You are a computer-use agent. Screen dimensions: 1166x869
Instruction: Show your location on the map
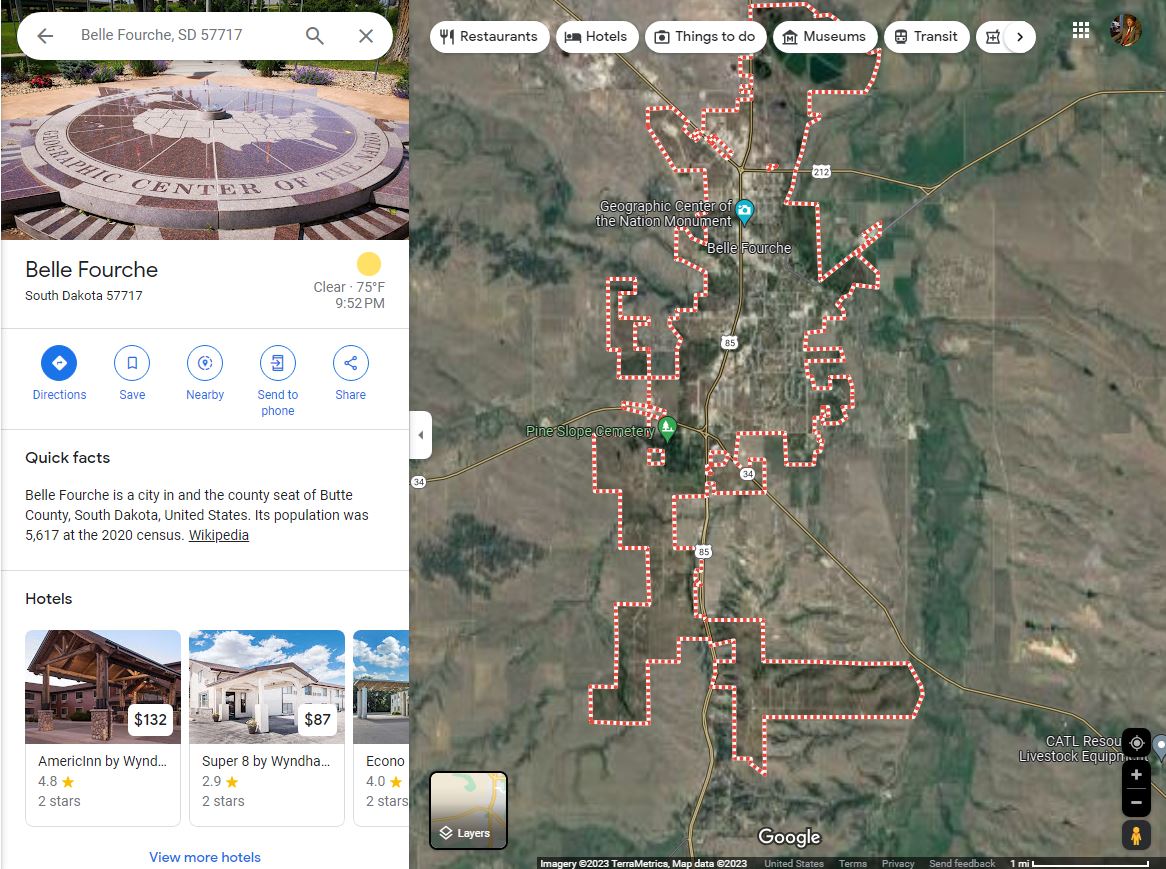pyautogui.click(x=1136, y=743)
